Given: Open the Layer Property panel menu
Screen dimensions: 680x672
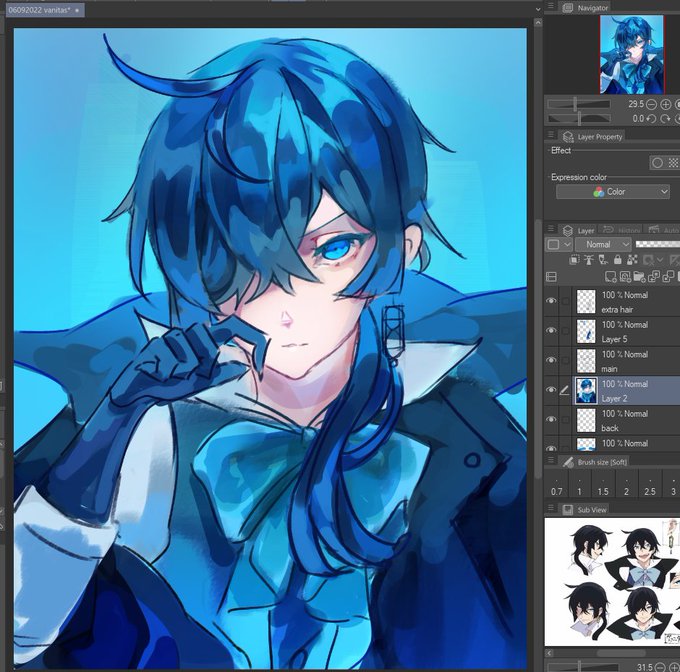Looking at the screenshot, I should pos(551,135).
